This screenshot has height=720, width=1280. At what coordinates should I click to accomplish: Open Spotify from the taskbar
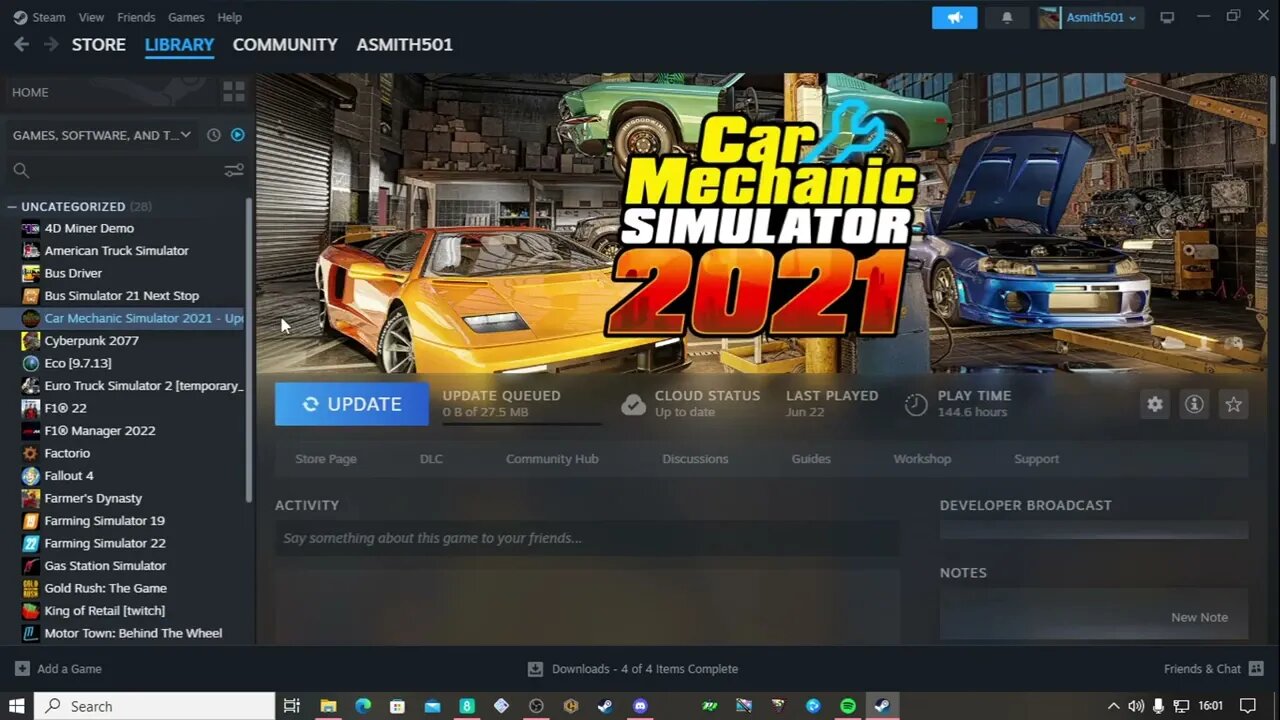(848, 706)
